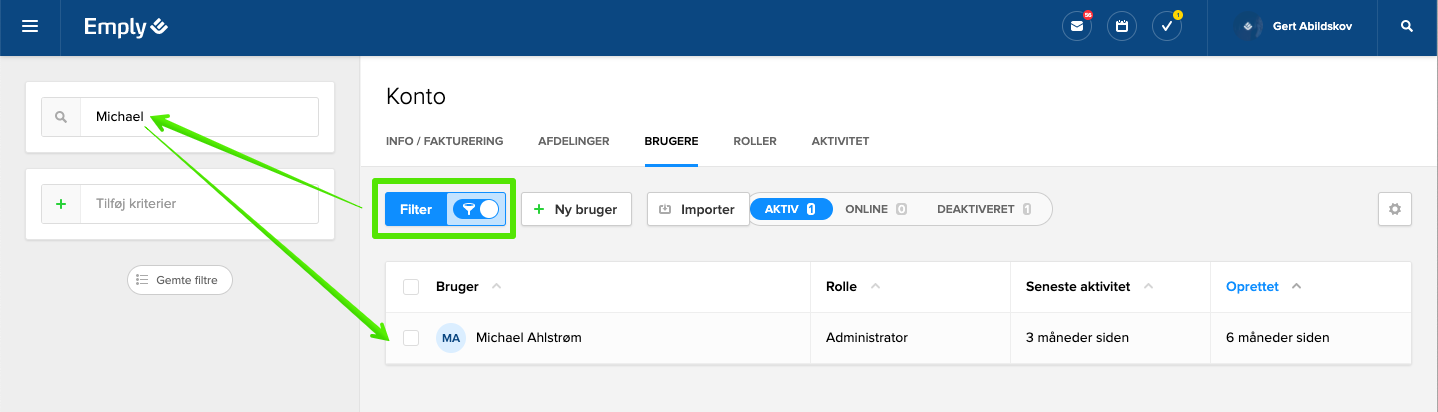Sort by Rolle column arrow

(x=875, y=287)
